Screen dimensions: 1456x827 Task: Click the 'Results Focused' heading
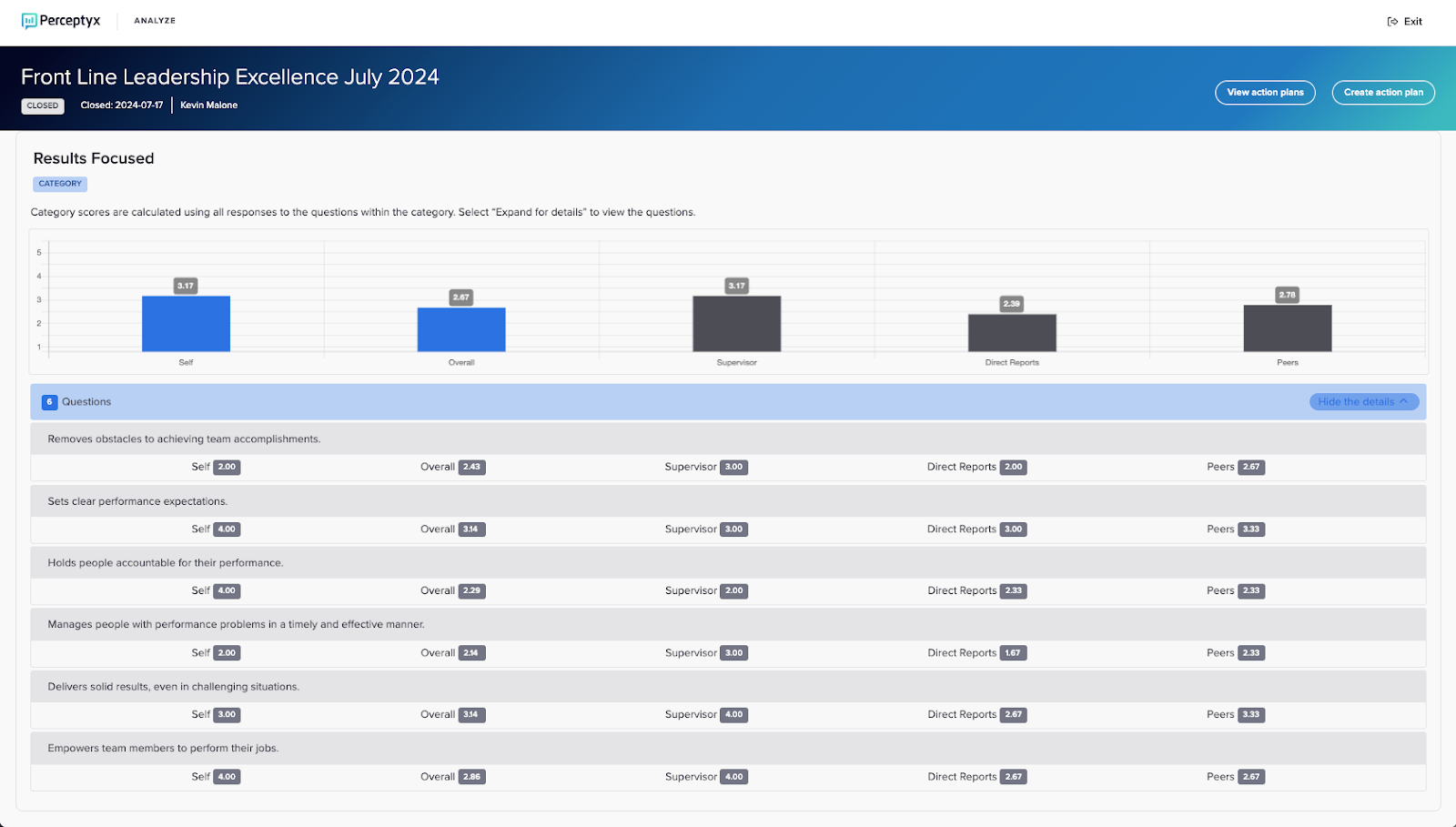pos(94,158)
